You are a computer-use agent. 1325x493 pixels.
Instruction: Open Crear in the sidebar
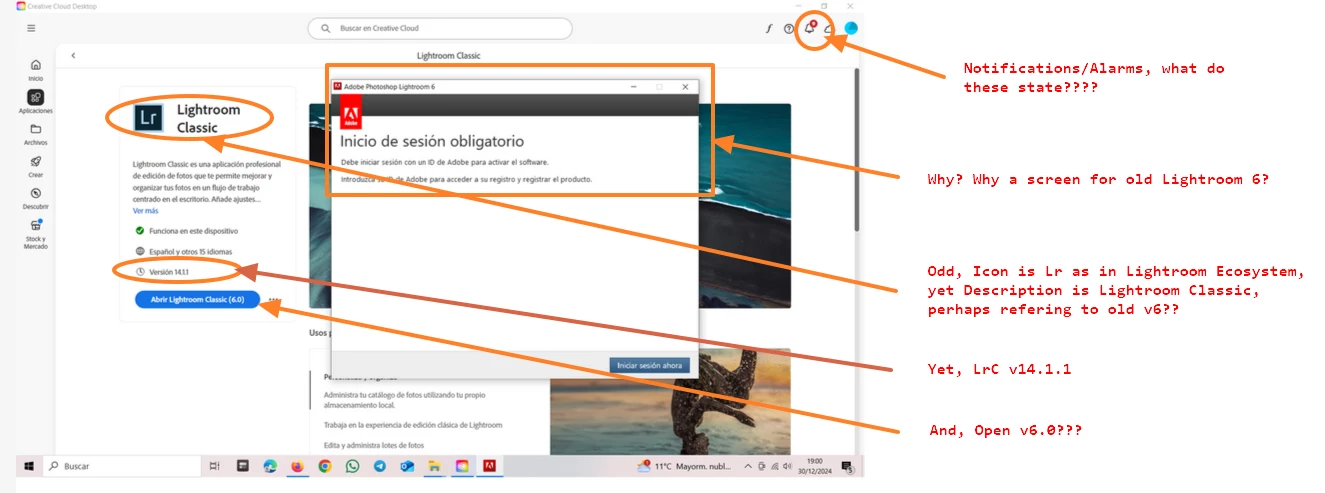[x=36, y=166]
